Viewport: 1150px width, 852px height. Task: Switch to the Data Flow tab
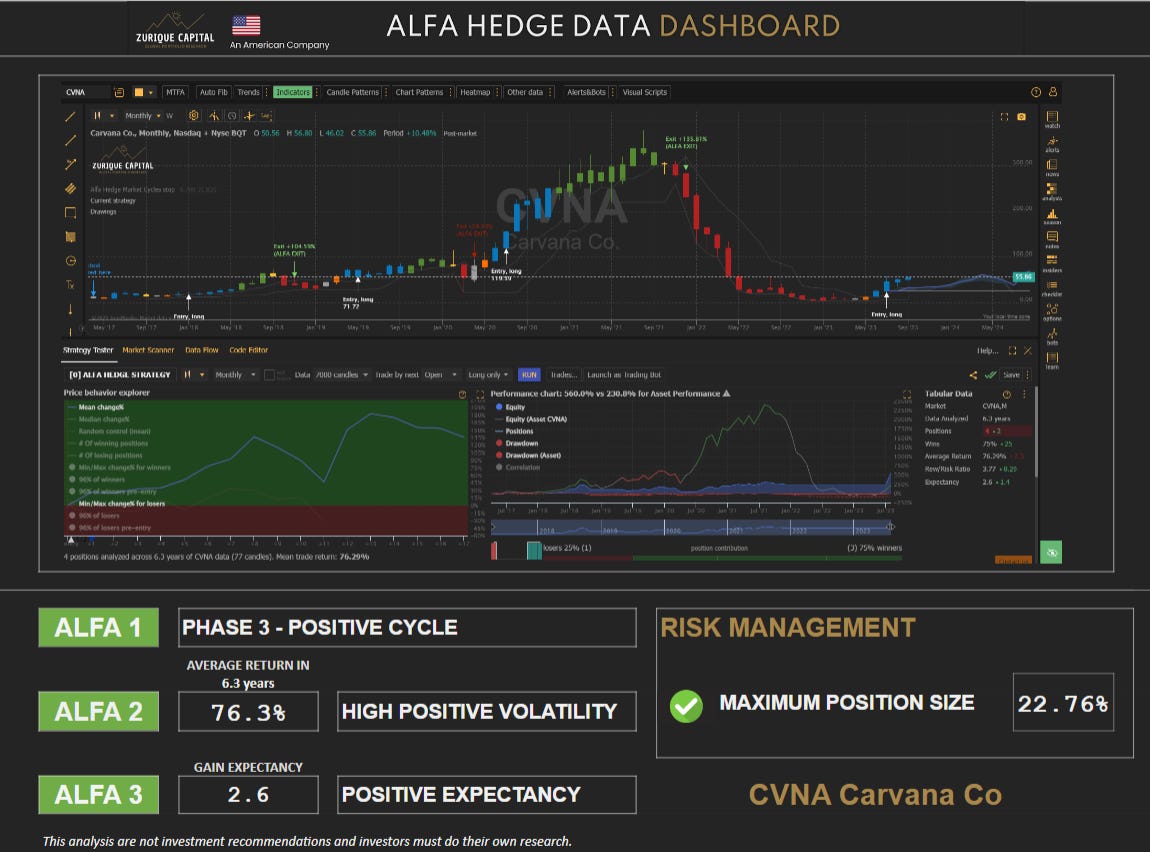click(202, 350)
